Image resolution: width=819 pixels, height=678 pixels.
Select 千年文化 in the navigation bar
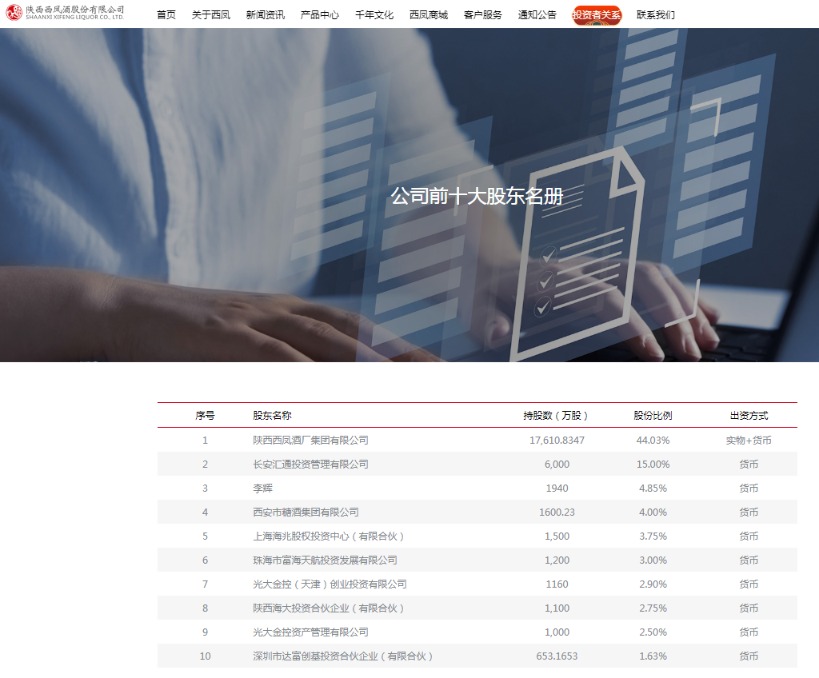[x=374, y=15]
